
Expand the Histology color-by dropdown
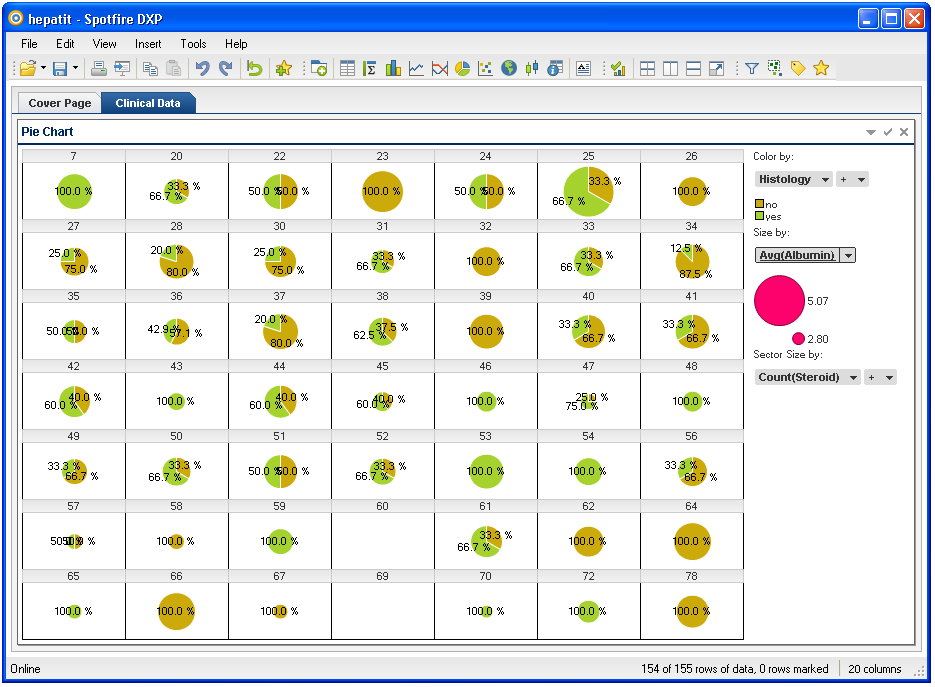[x=825, y=179]
